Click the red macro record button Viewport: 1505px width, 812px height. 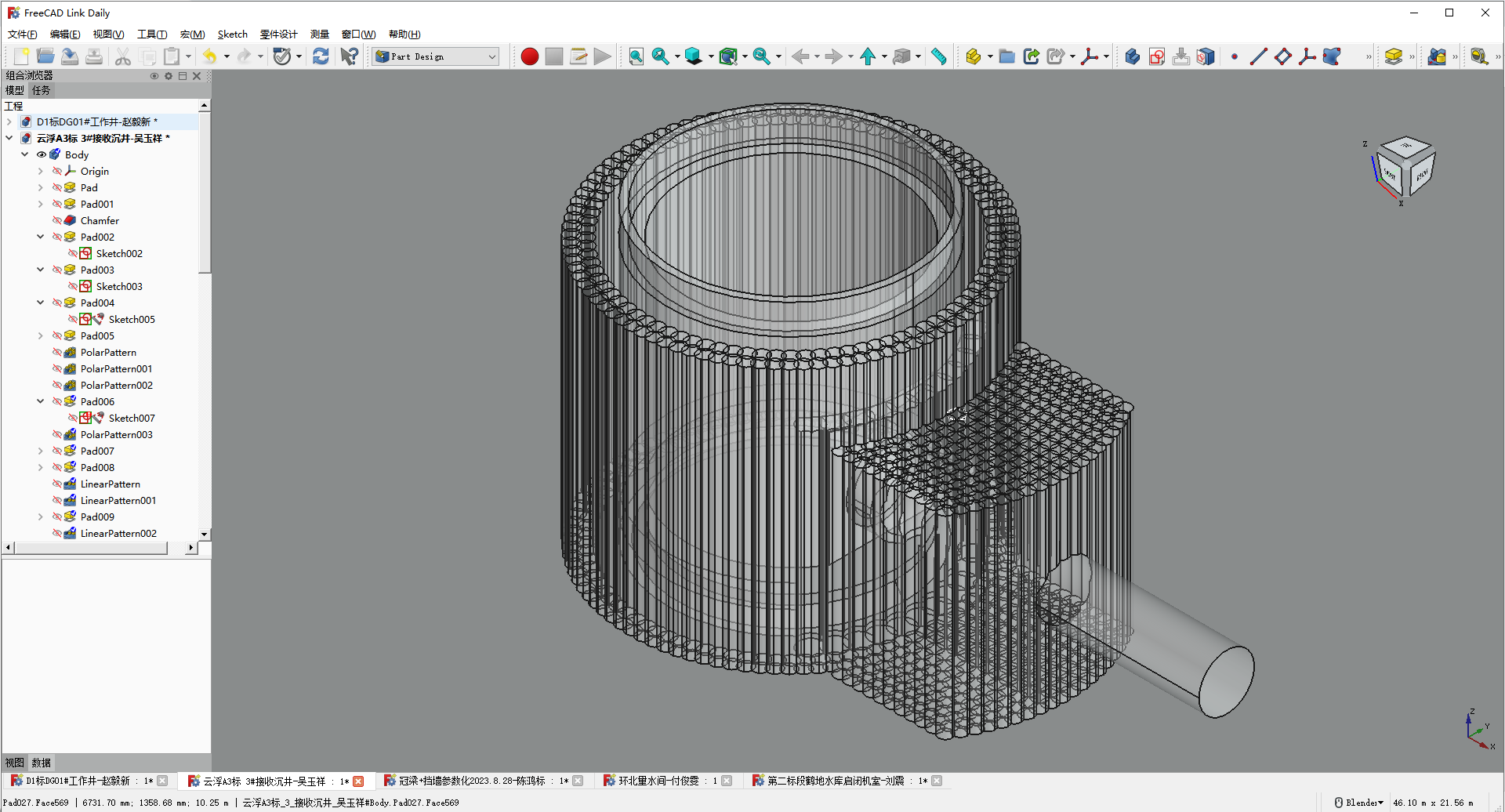pos(529,56)
